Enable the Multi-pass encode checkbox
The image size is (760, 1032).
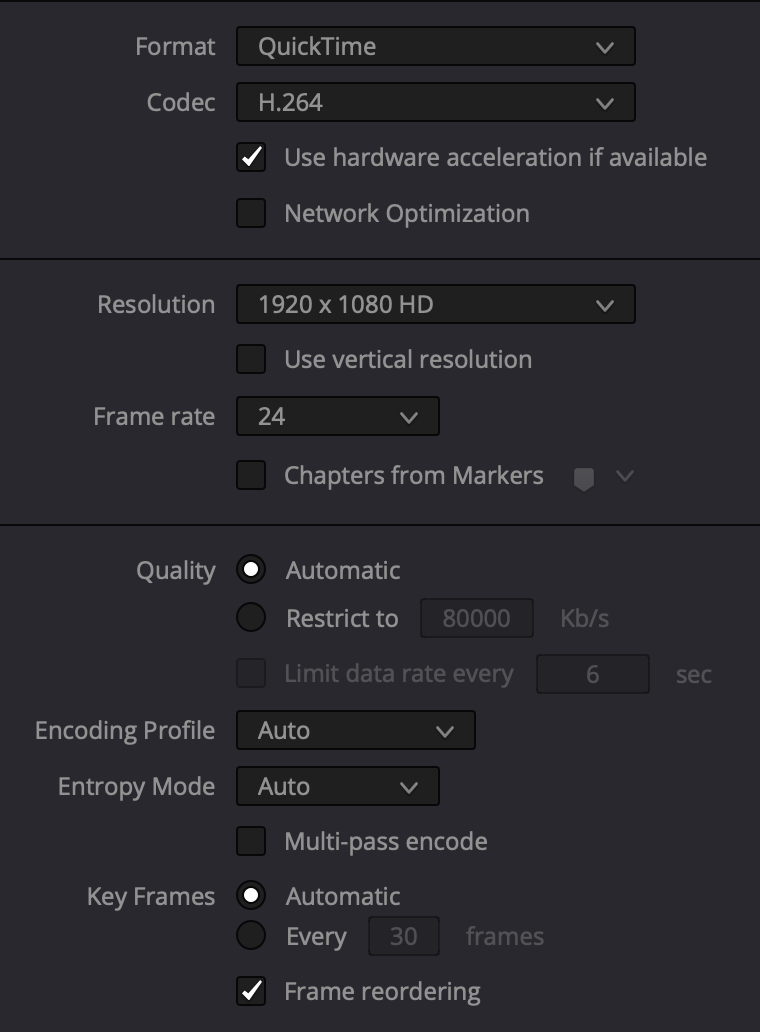251,842
